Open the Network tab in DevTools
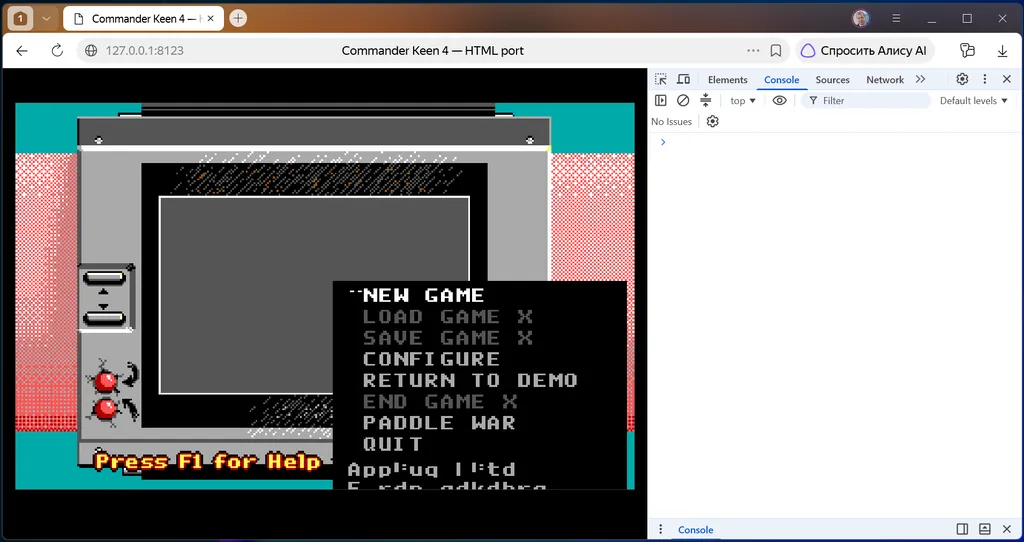 [x=885, y=80]
